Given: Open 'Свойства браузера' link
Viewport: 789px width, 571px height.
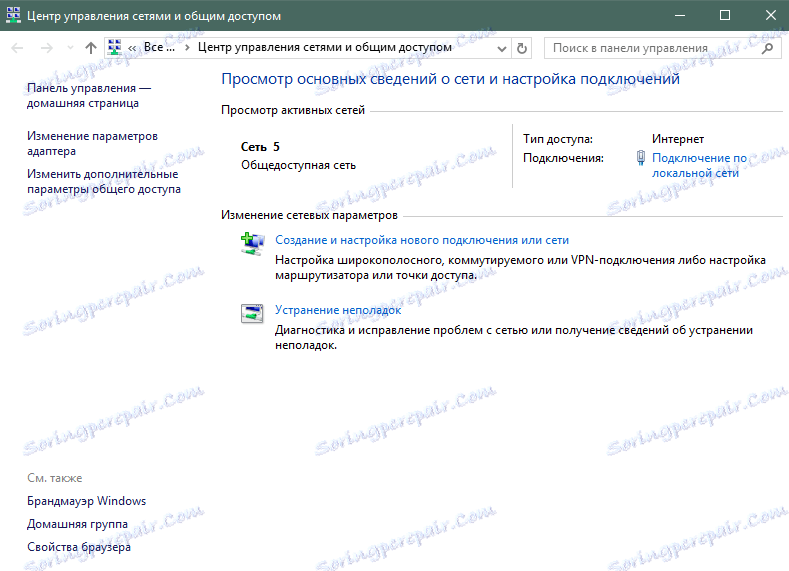Looking at the screenshot, I should (x=79, y=547).
